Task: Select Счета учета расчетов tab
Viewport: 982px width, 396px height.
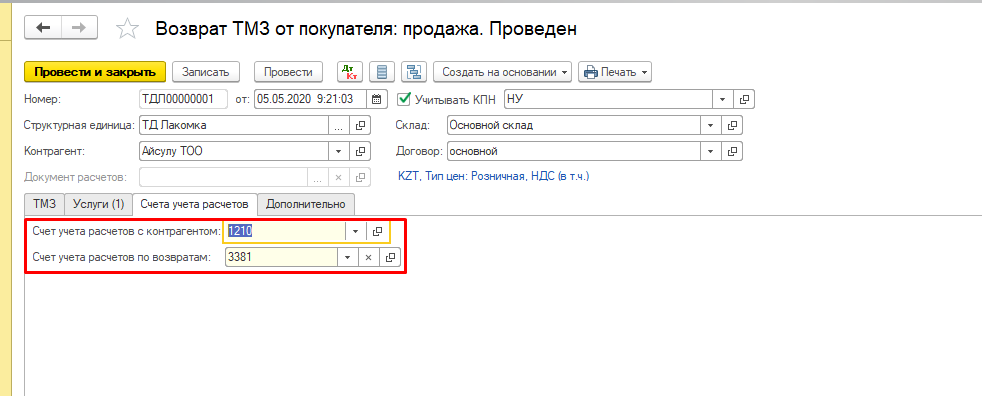Action: pyautogui.click(x=195, y=204)
